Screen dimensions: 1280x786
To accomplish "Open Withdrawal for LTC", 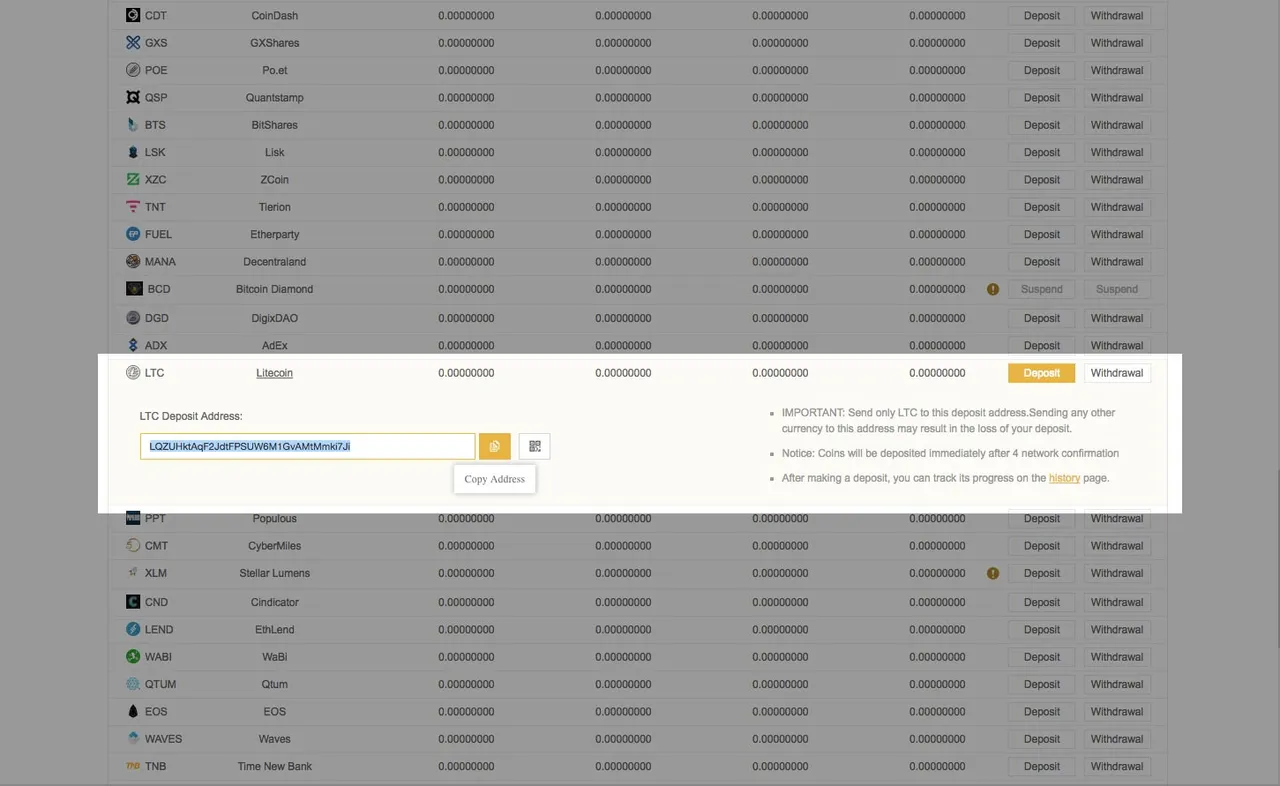I will [1117, 373].
